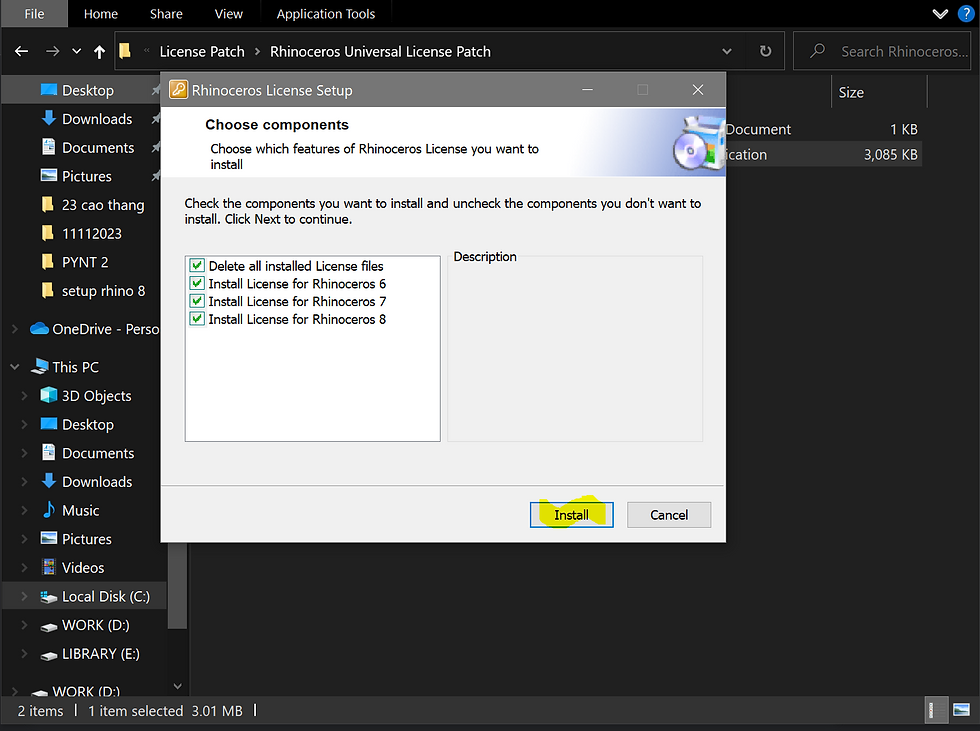Close the Rhinoceros License Setup dialog
Screen dimensions: 980x731
click(x=698, y=90)
